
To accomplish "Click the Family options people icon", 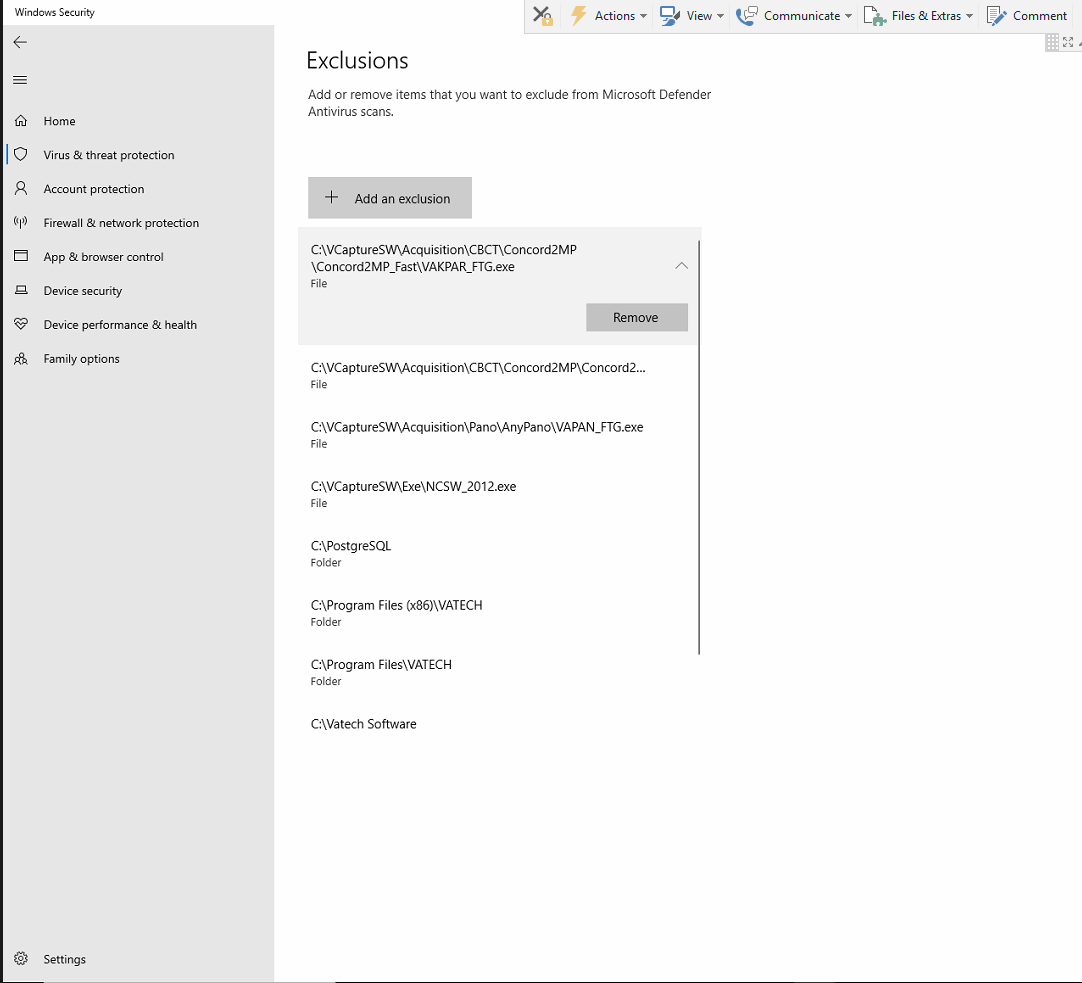I will 21,359.
